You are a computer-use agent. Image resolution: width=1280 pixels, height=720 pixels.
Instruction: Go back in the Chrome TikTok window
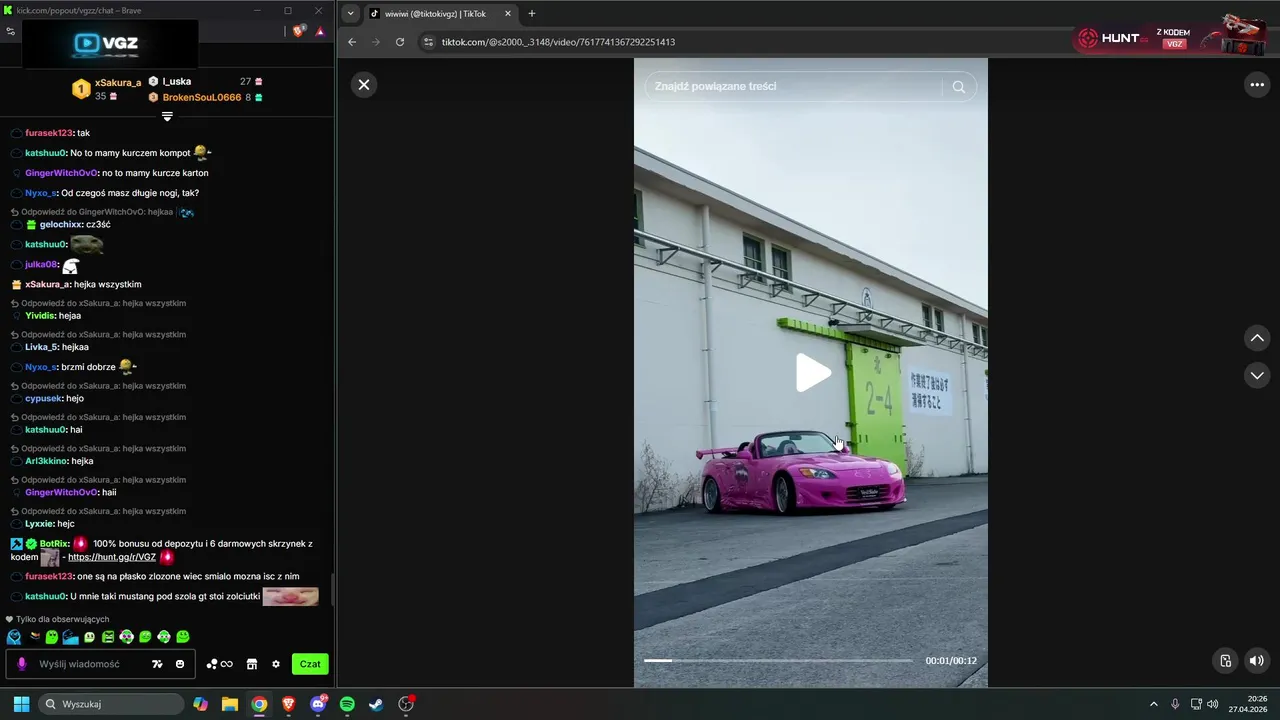(x=352, y=42)
